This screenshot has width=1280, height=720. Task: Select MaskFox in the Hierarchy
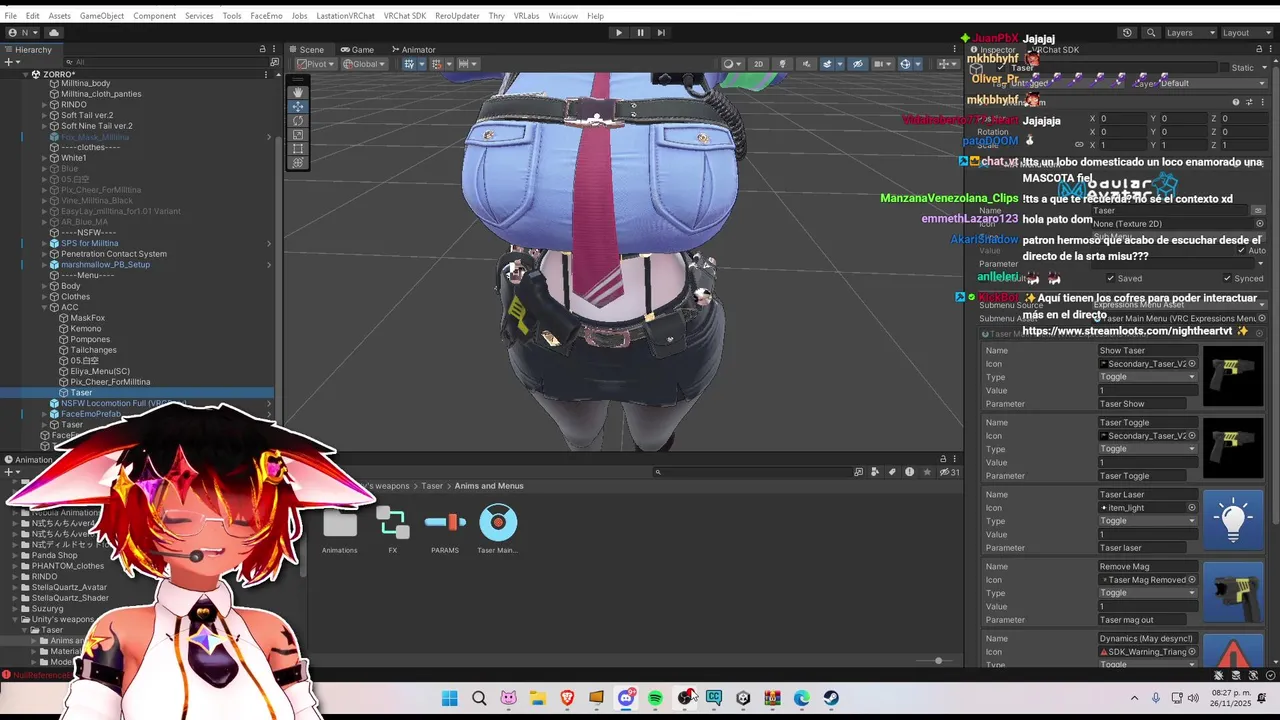[88, 318]
